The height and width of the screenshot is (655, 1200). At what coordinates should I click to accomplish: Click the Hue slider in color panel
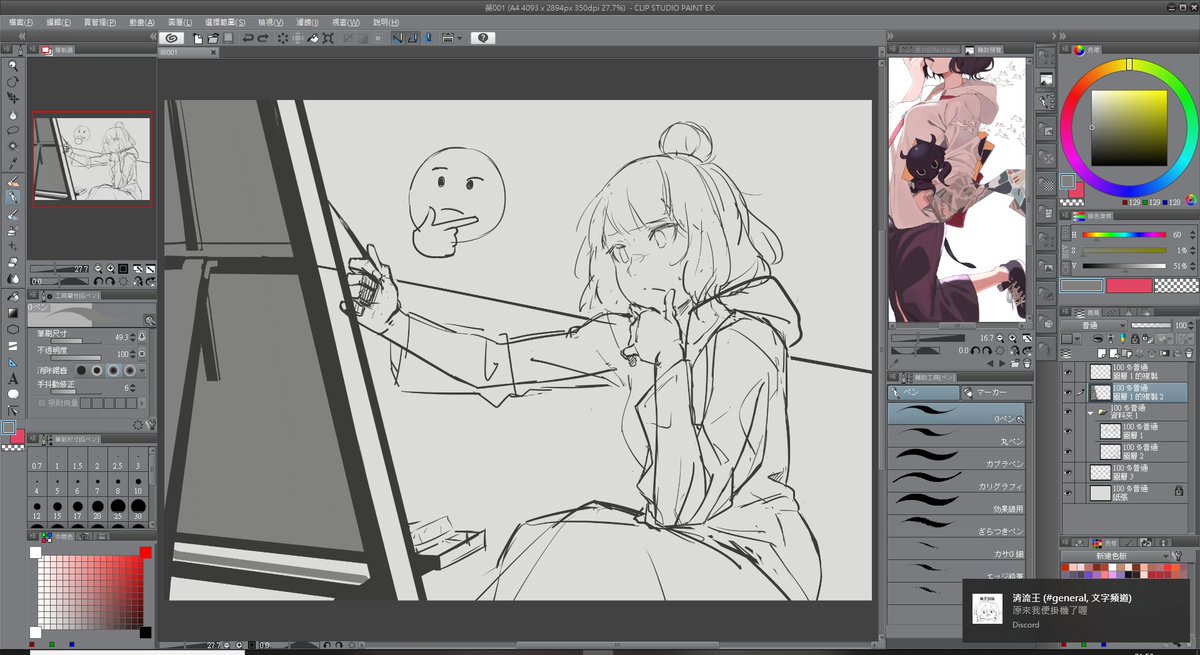(1124, 235)
